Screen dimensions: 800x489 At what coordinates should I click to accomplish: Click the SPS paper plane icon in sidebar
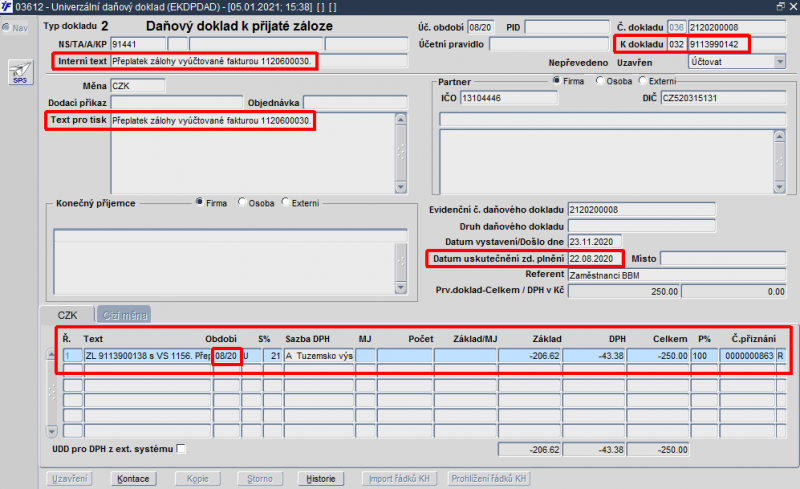[x=20, y=72]
